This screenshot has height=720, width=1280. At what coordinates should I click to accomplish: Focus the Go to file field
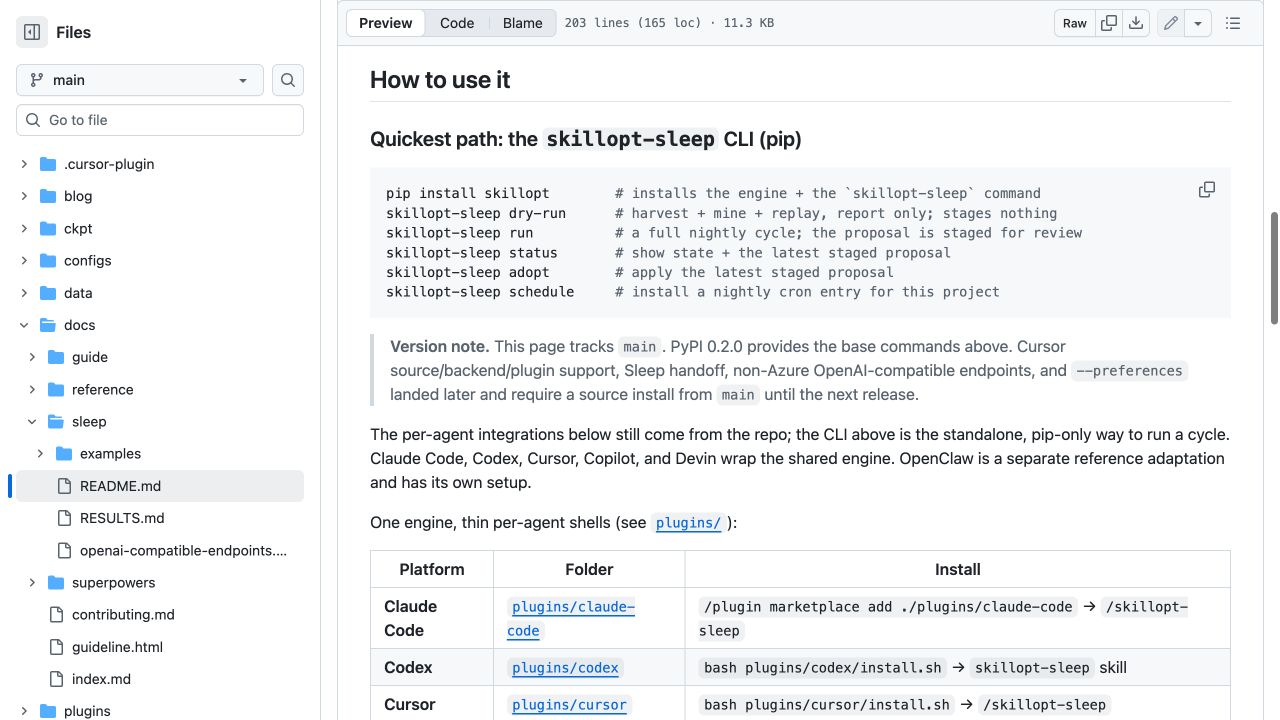coord(160,120)
